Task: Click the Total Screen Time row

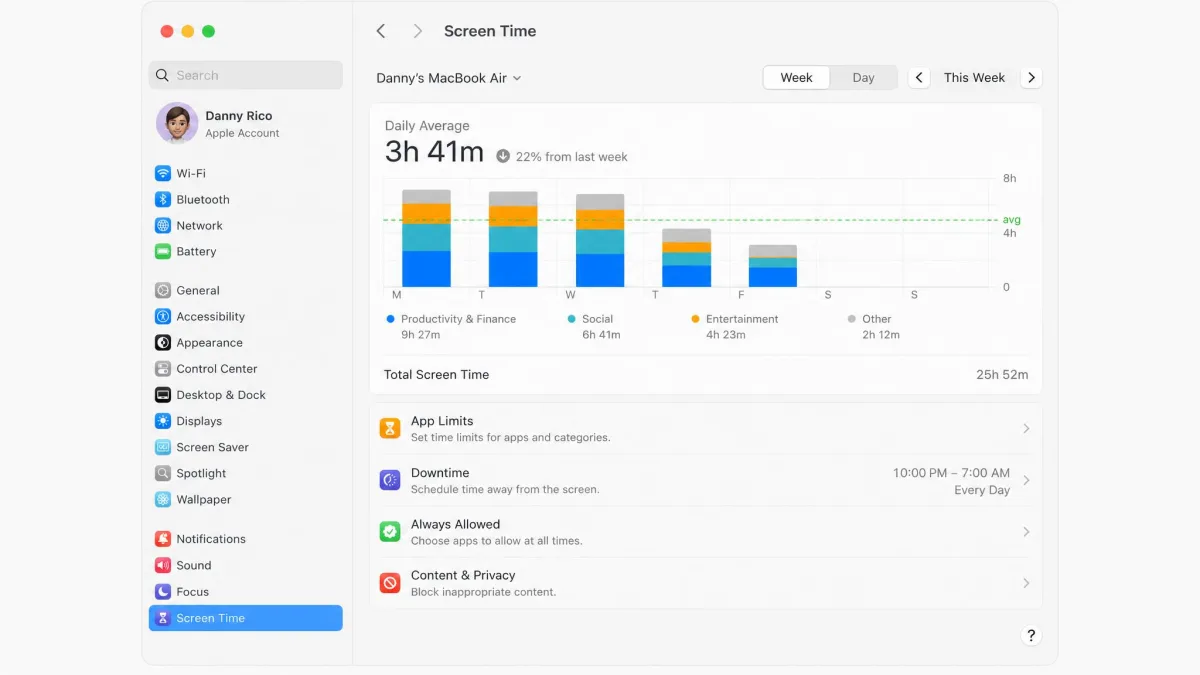Action: click(x=706, y=375)
